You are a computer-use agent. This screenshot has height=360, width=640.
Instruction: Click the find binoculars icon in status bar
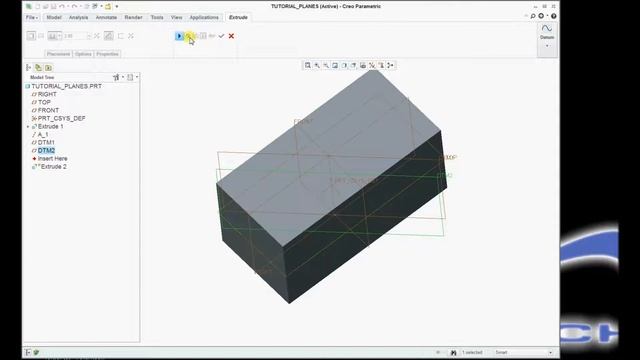(453, 353)
